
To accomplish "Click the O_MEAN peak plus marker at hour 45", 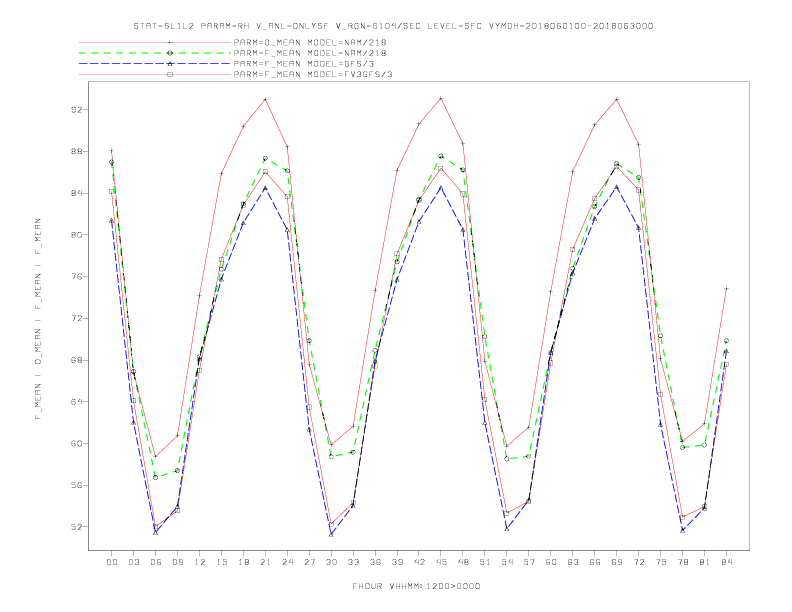I will click(x=441, y=98).
